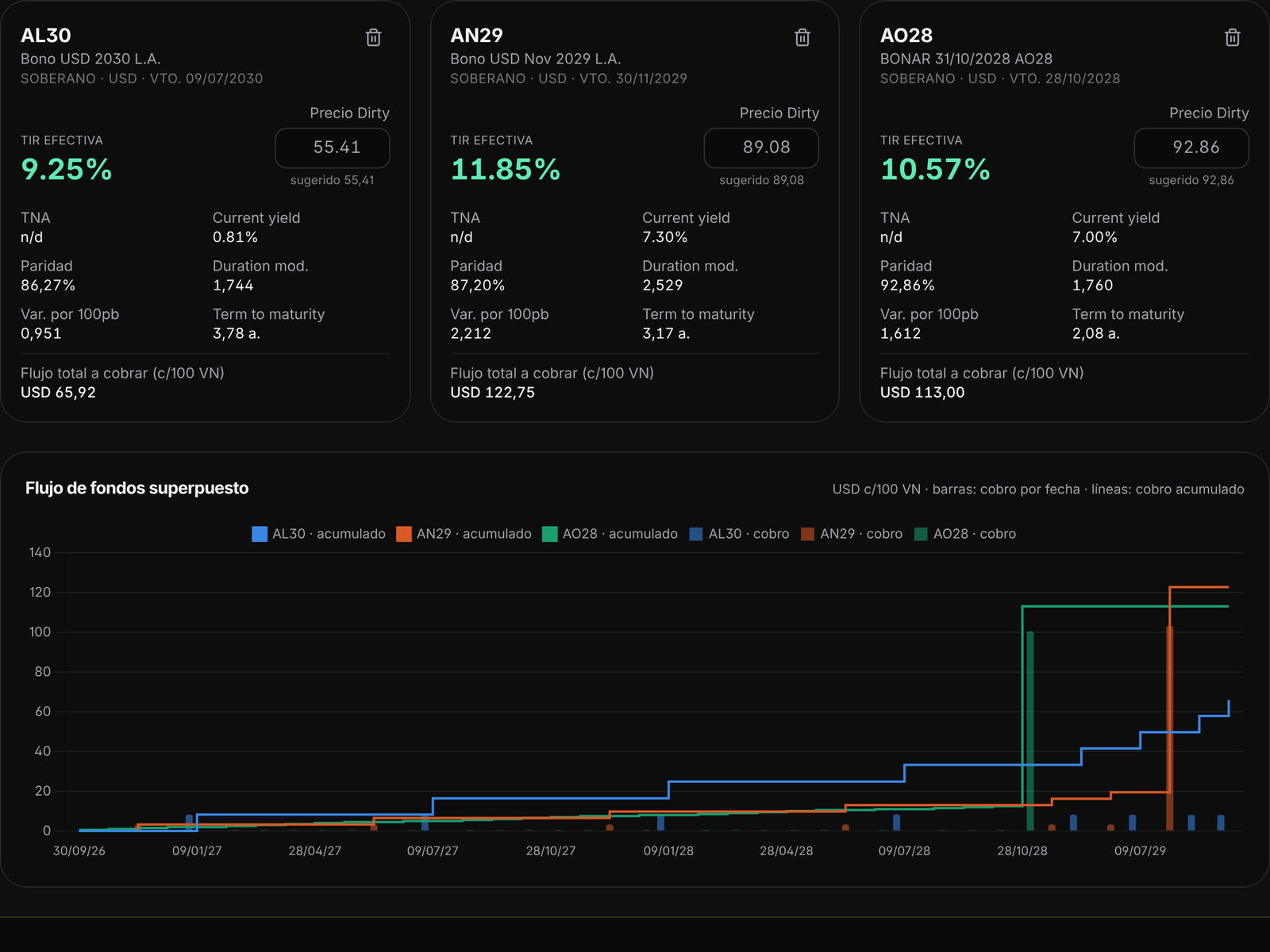Click AL30 Paridad value 86,27%
The image size is (1270, 952).
[x=48, y=285]
